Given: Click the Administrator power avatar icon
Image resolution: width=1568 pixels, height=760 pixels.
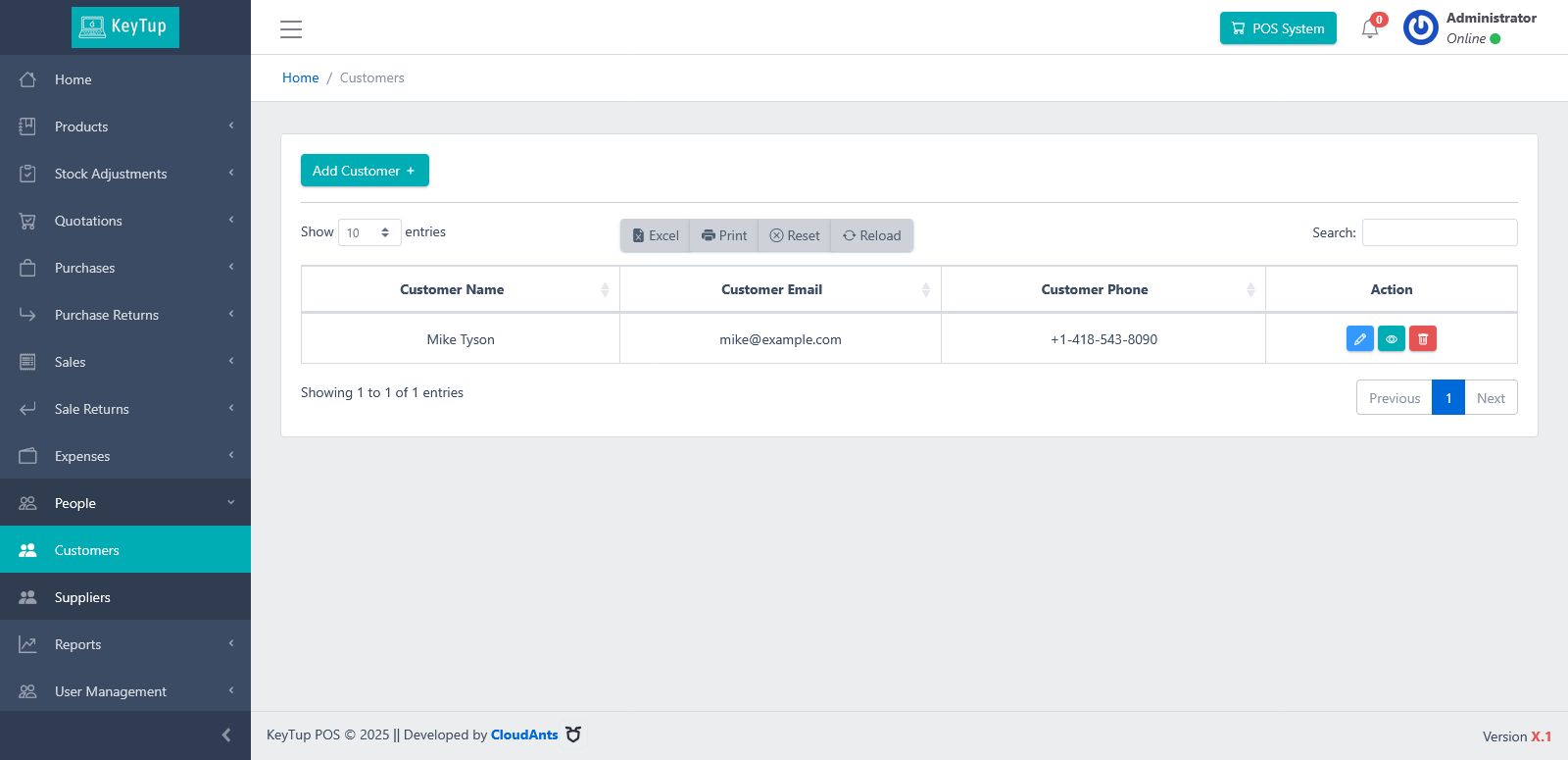Looking at the screenshot, I should click(1421, 27).
